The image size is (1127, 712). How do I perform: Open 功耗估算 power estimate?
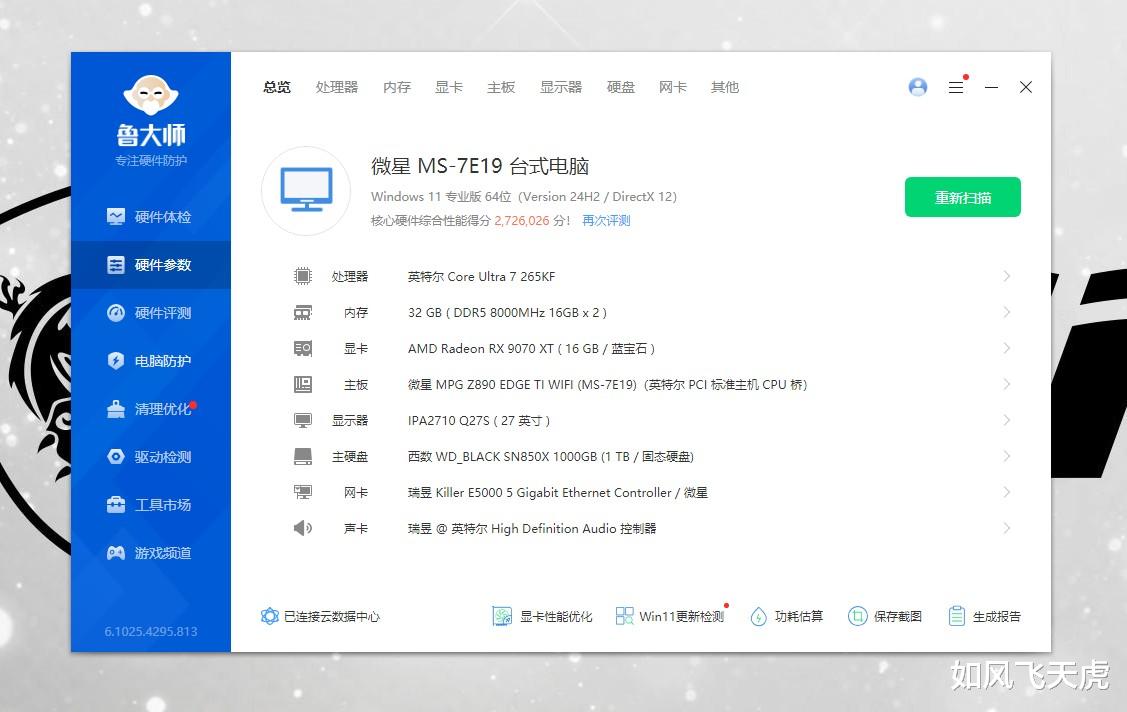tap(786, 616)
